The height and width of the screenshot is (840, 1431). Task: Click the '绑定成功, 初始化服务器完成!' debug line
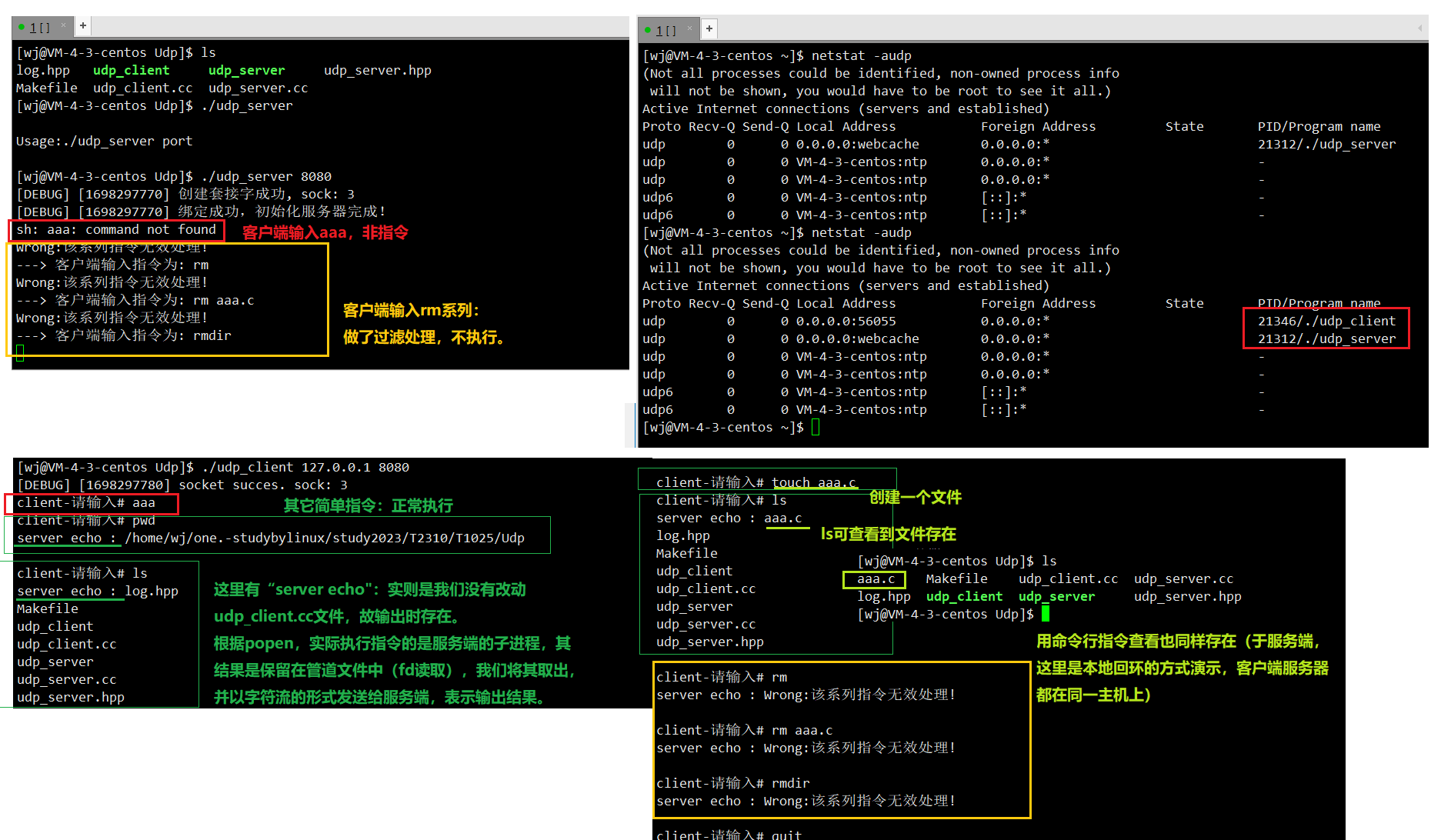201,212
